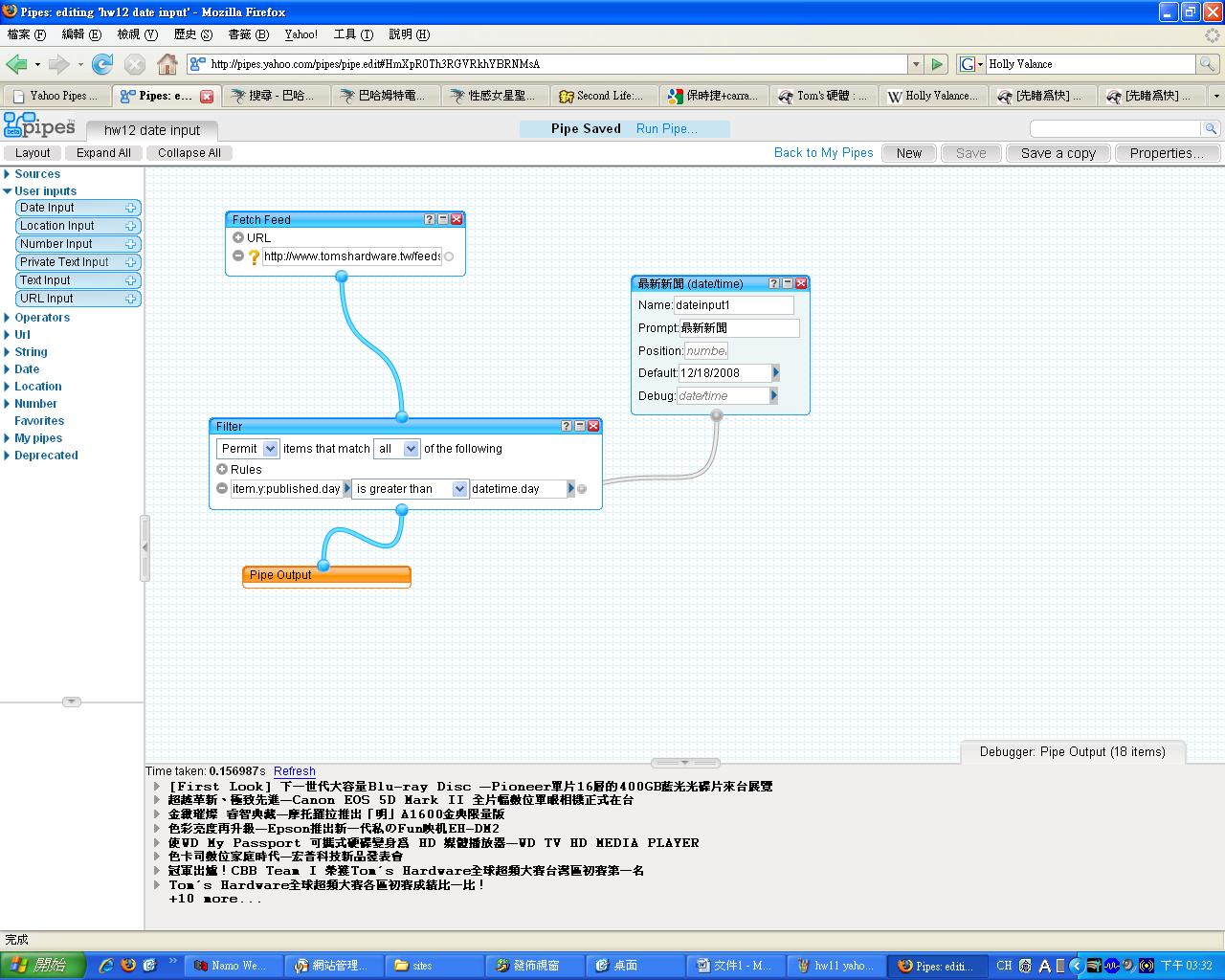Expand the Deprecated category
This screenshot has width=1225, height=980.
coord(8,456)
